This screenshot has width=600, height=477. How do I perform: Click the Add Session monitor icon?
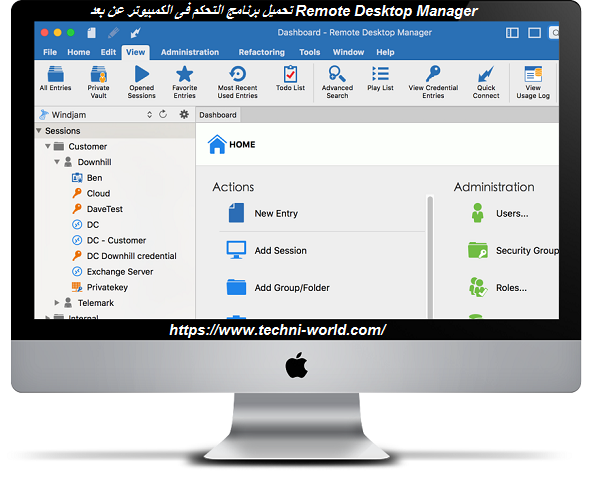(236, 250)
